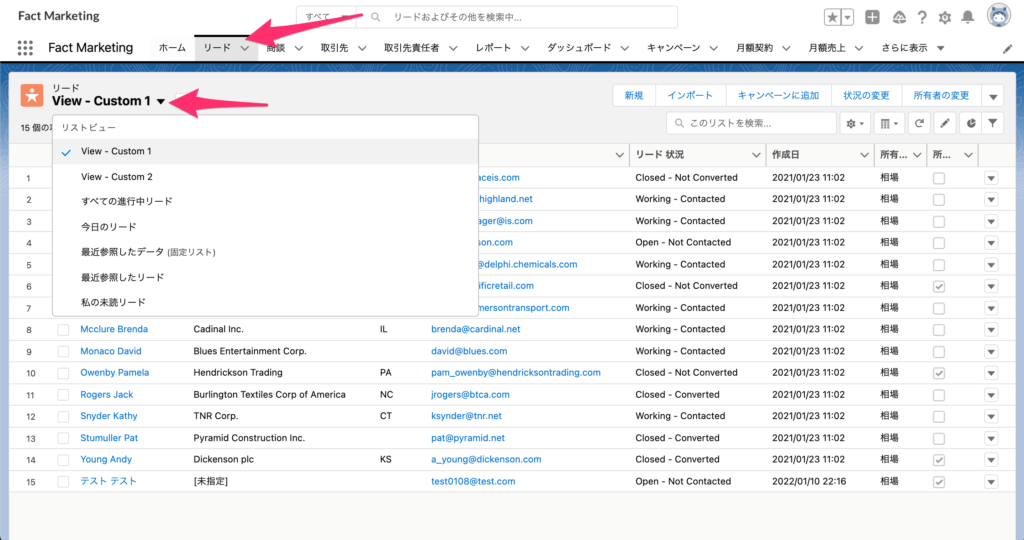The image size is (1024, 540).
Task: Tick the checkbox for Mcclure Brenda row
Action: (x=64, y=329)
